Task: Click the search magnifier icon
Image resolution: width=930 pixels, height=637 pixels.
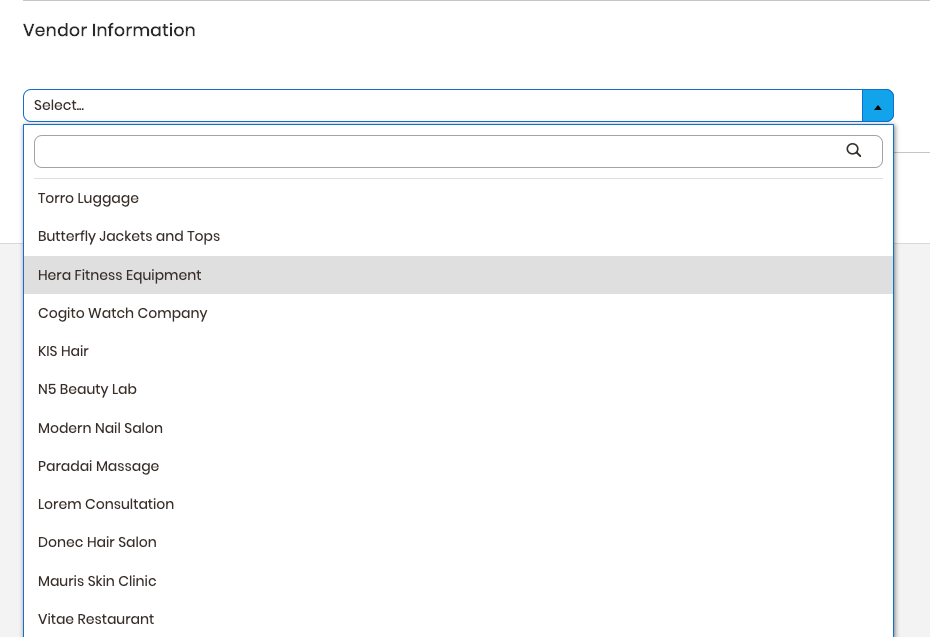Action: click(853, 151)
